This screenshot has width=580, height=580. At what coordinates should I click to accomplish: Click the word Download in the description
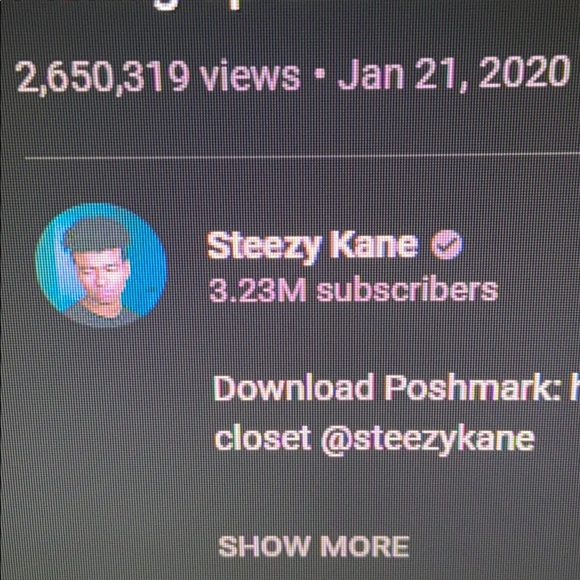[294, 388]
